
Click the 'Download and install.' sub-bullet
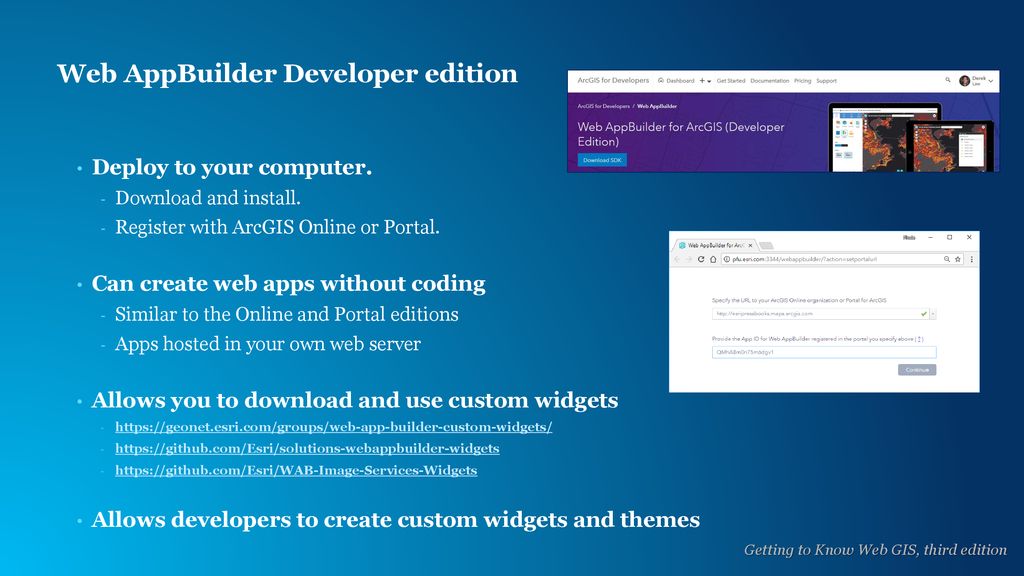[x=208, y=198]
